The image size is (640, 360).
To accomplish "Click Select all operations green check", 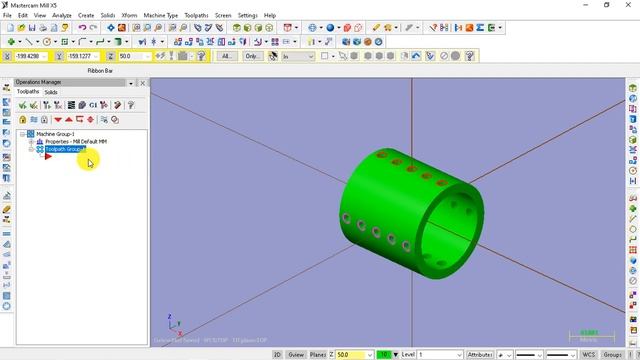I will pos(22,105).
